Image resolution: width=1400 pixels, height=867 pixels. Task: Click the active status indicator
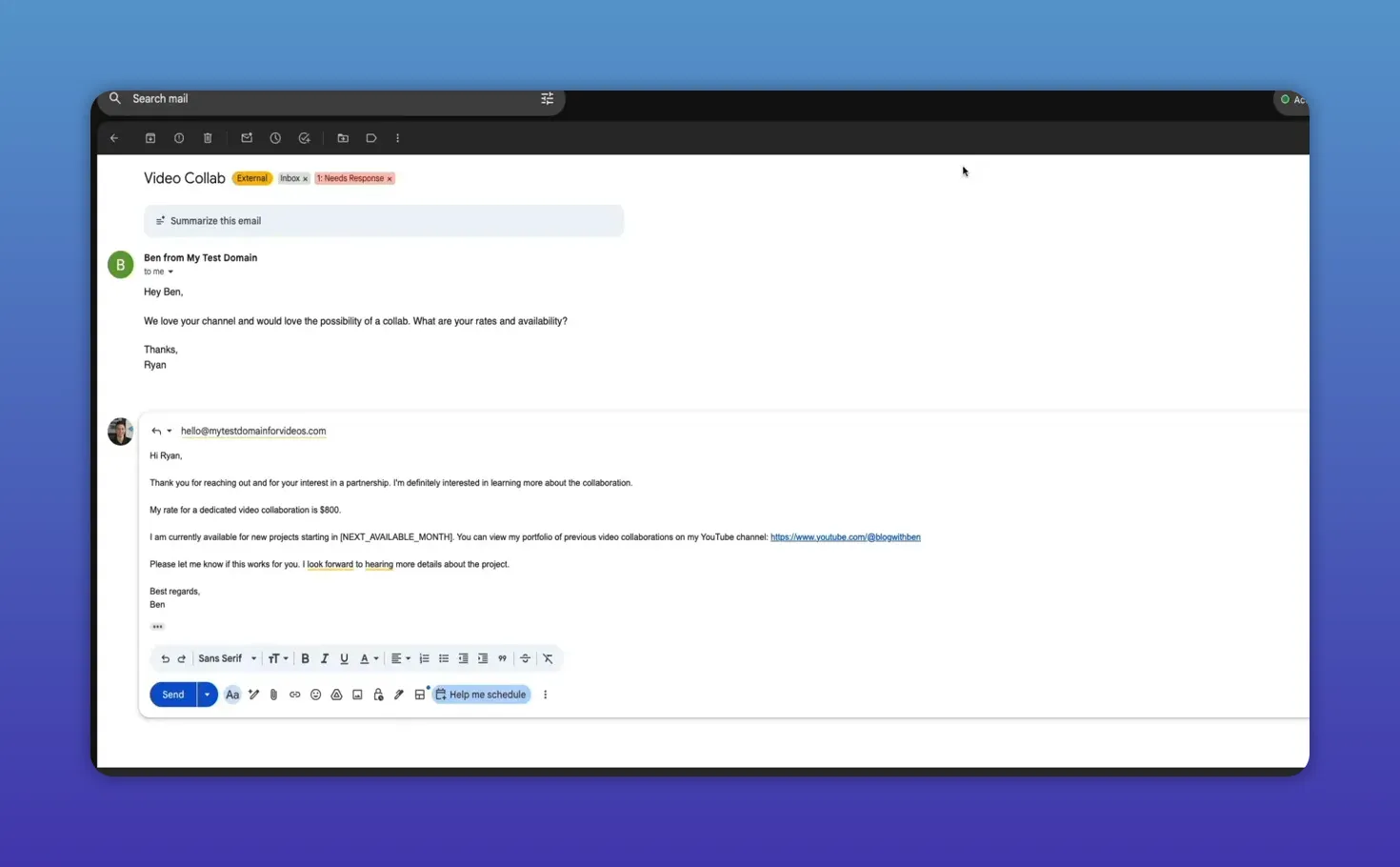coord(1292,99)
